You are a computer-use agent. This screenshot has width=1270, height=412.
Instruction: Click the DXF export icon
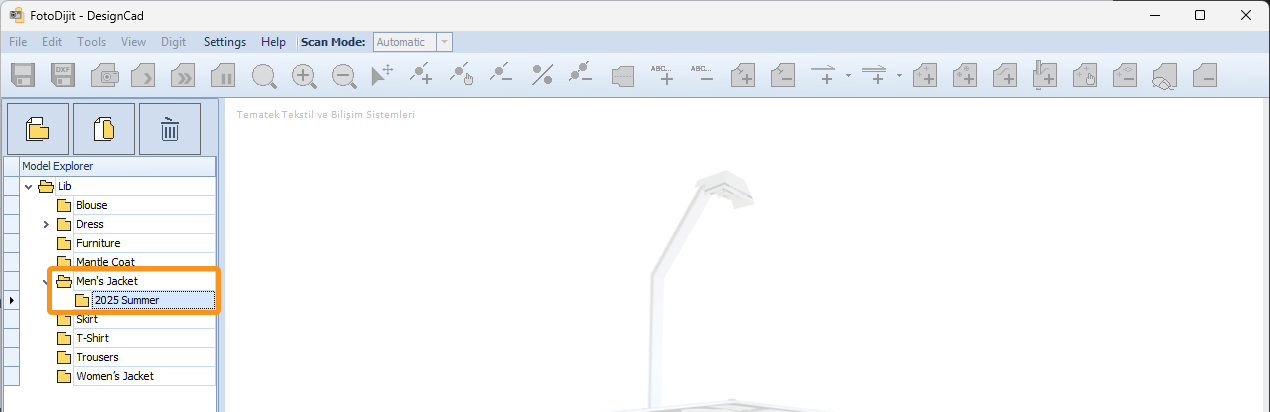[64, 75]
